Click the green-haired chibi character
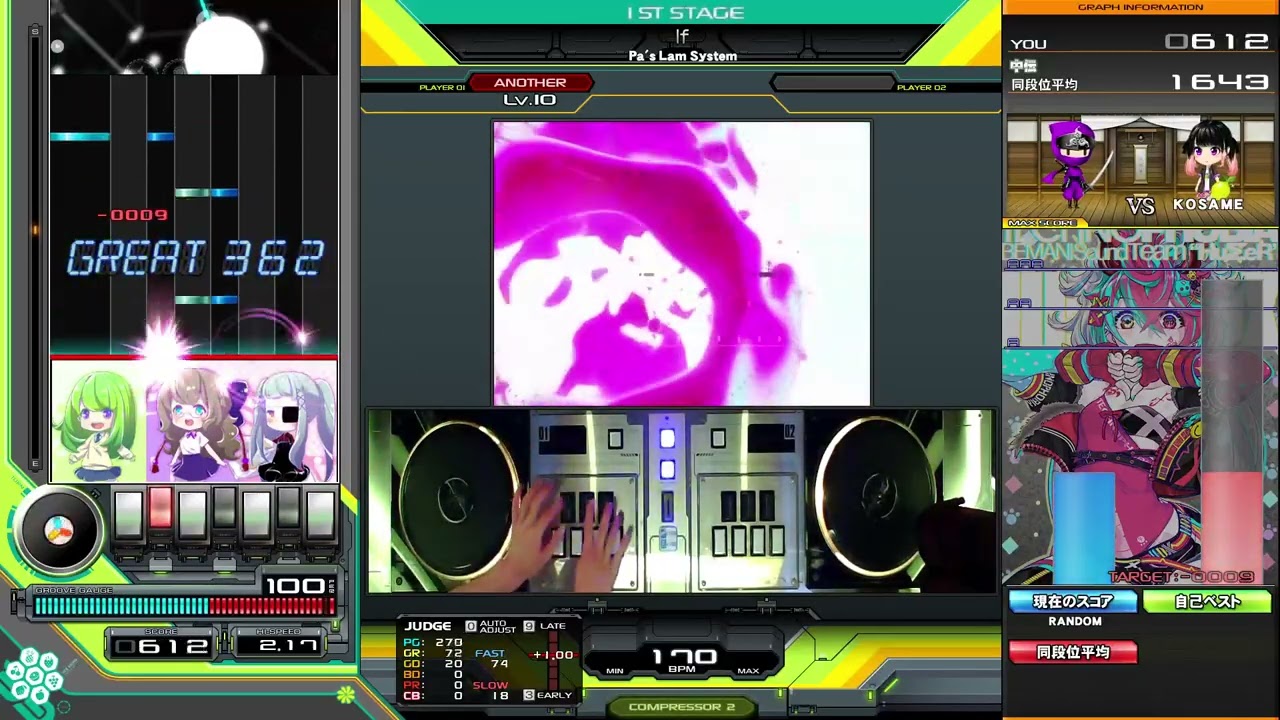The height and width of the screenshot is (720, 1280). (x=99, y=423)
